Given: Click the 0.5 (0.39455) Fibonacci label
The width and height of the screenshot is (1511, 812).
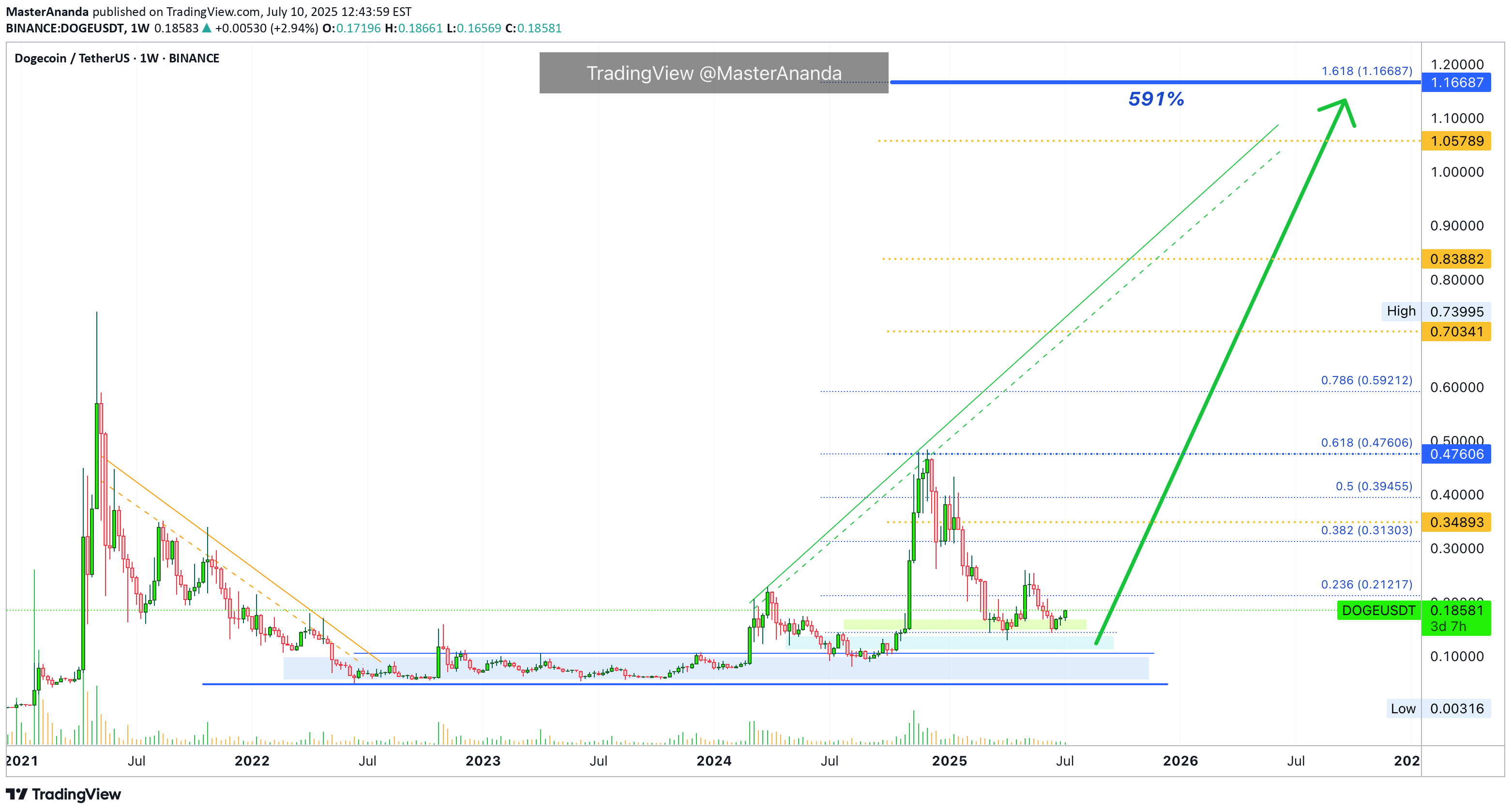Looking at the screenshot, I should (x=1375, y=487).
